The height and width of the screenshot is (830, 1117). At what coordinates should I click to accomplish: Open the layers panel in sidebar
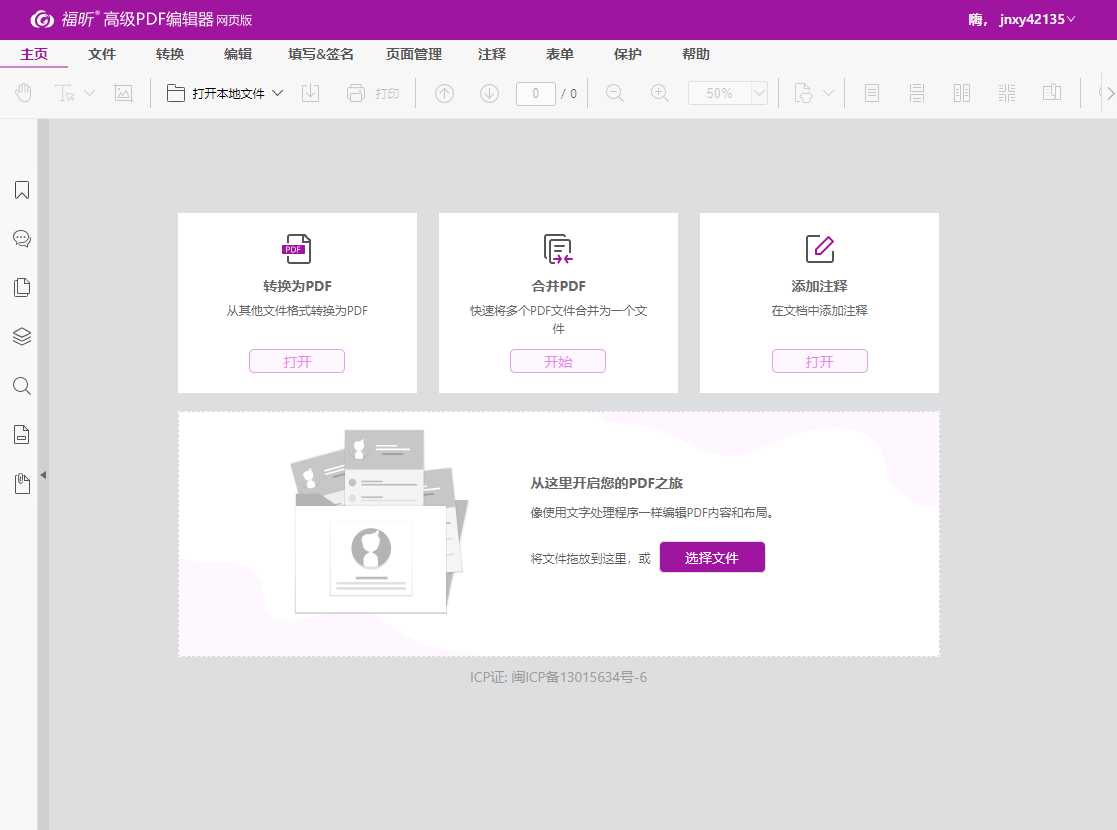point(21,337)
